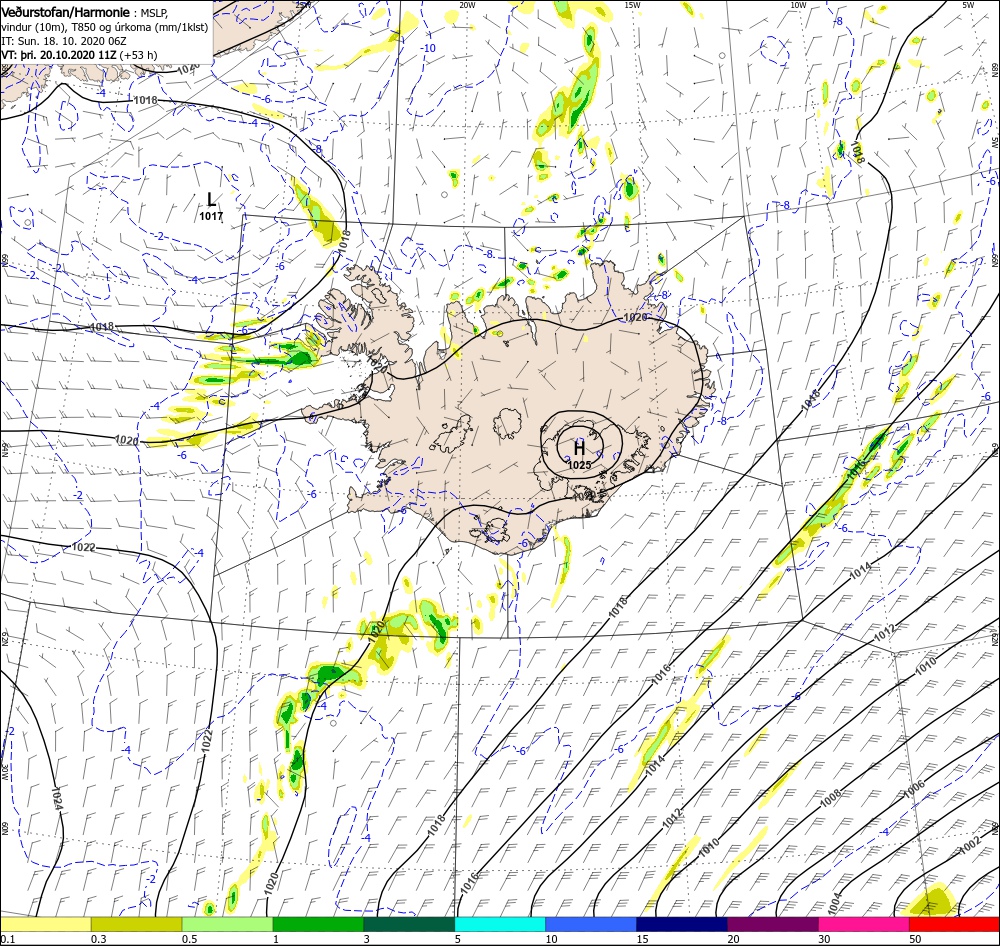
Task: Click the L low-pressure symbol
Action: click(211, 199)
